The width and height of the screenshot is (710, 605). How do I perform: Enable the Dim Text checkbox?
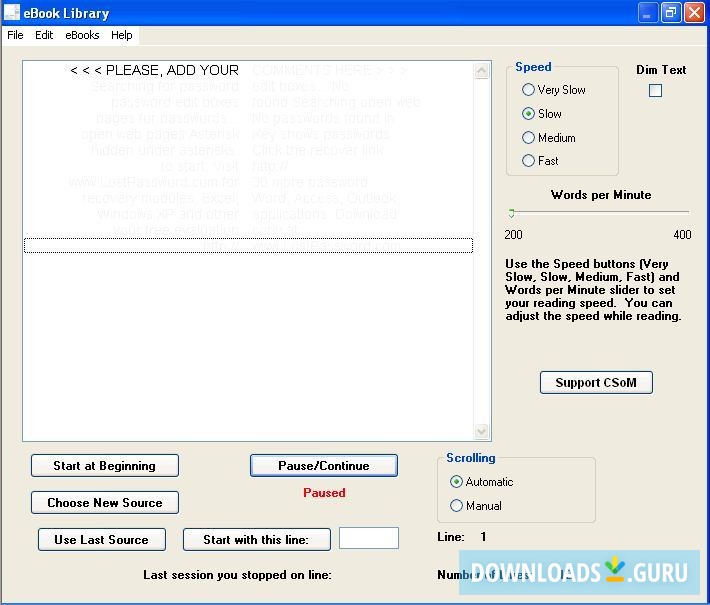pos(655,91)
